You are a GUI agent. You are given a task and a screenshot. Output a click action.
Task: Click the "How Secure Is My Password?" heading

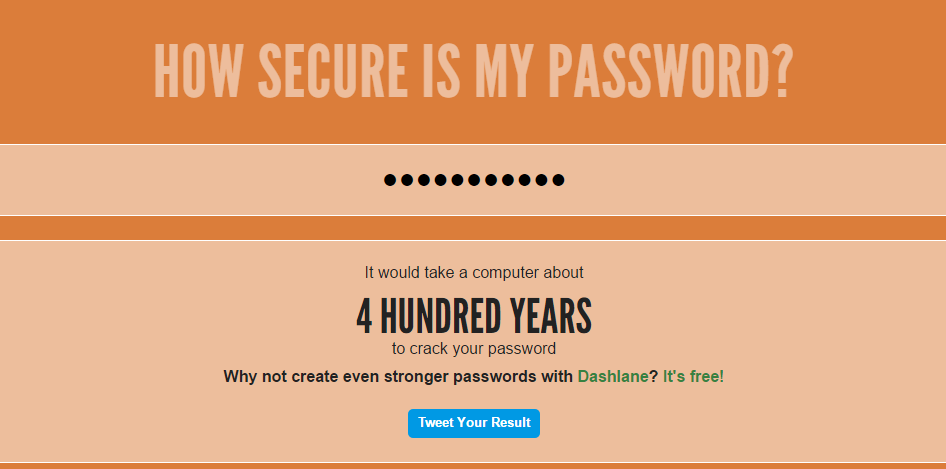click(472, 72)
